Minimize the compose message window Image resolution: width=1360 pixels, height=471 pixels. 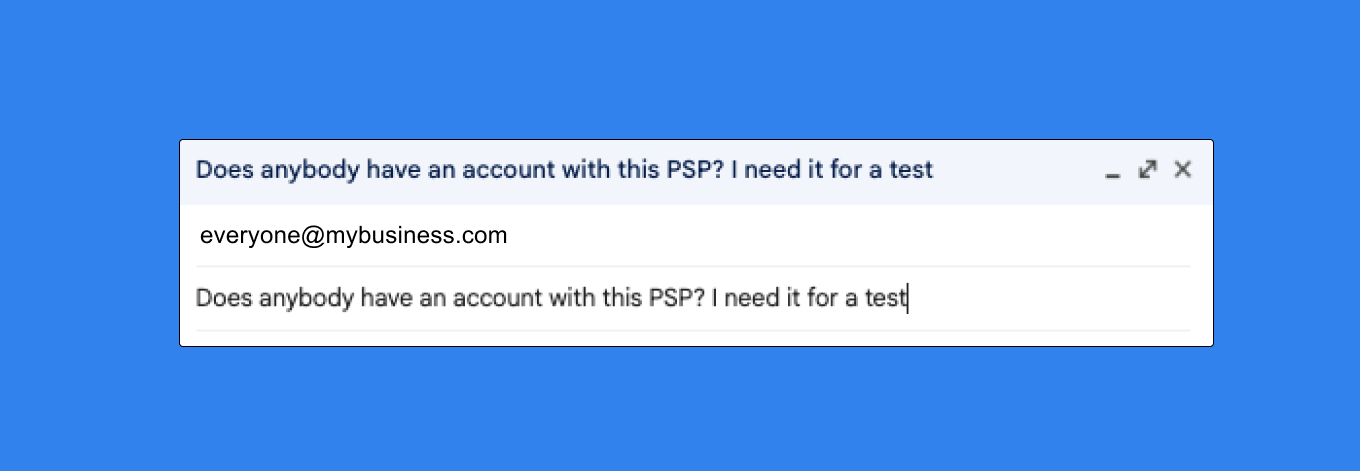[1112, 172]
